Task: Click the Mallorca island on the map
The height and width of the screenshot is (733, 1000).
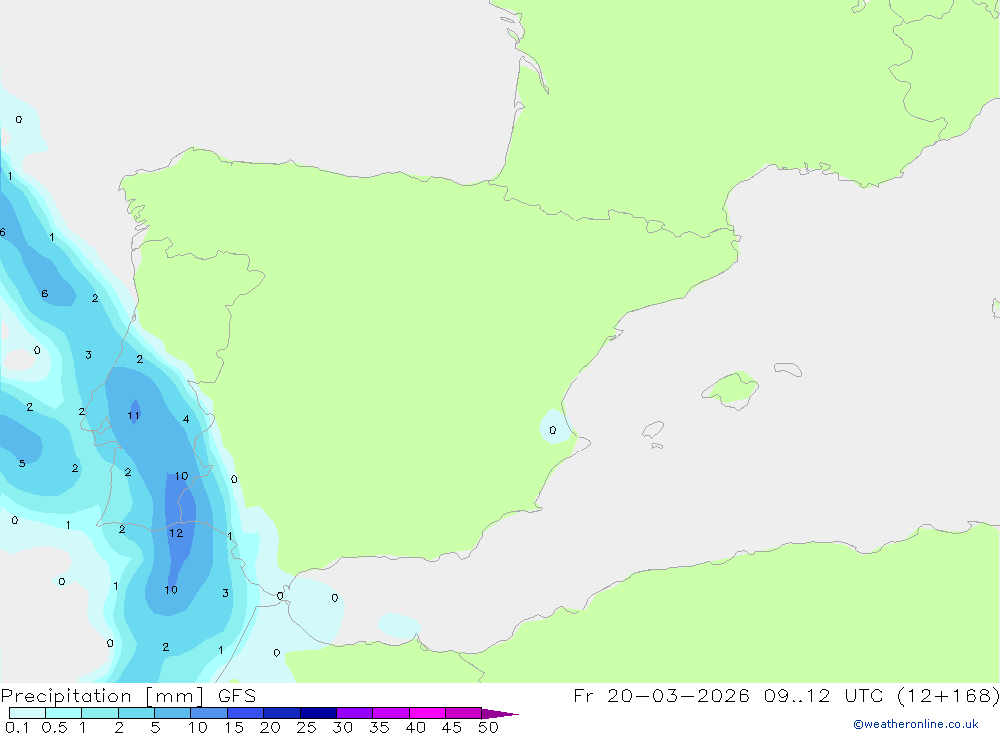Action: [731, 390]
